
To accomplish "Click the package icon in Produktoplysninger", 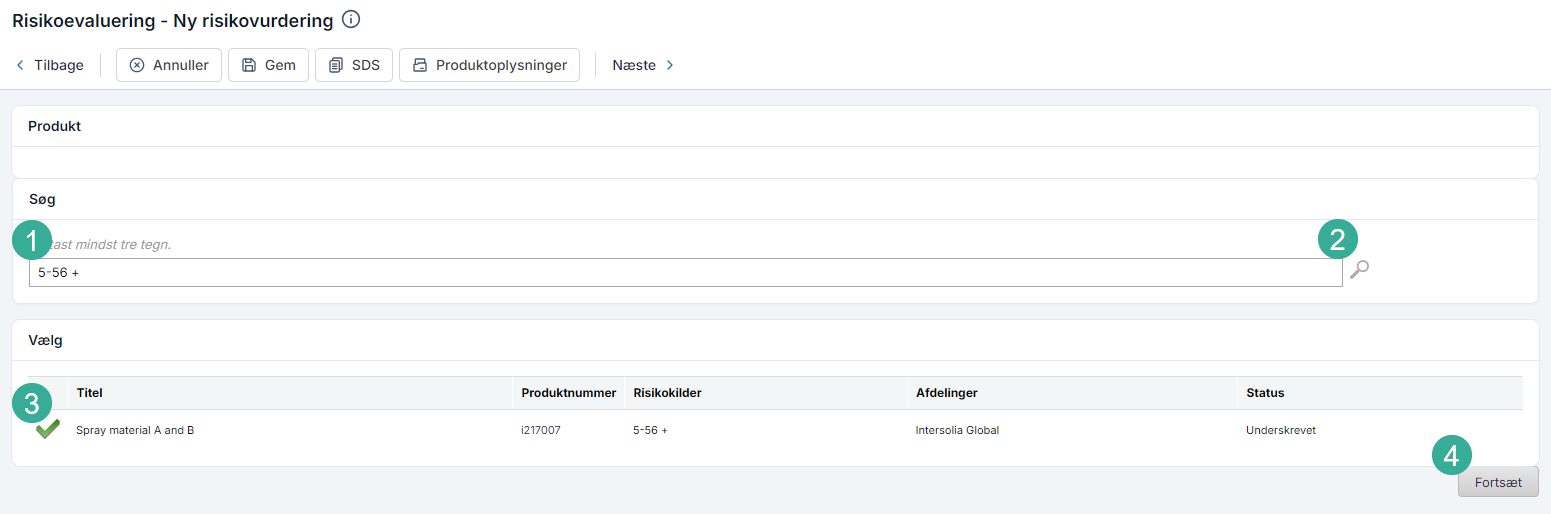I will coord(420,65).
